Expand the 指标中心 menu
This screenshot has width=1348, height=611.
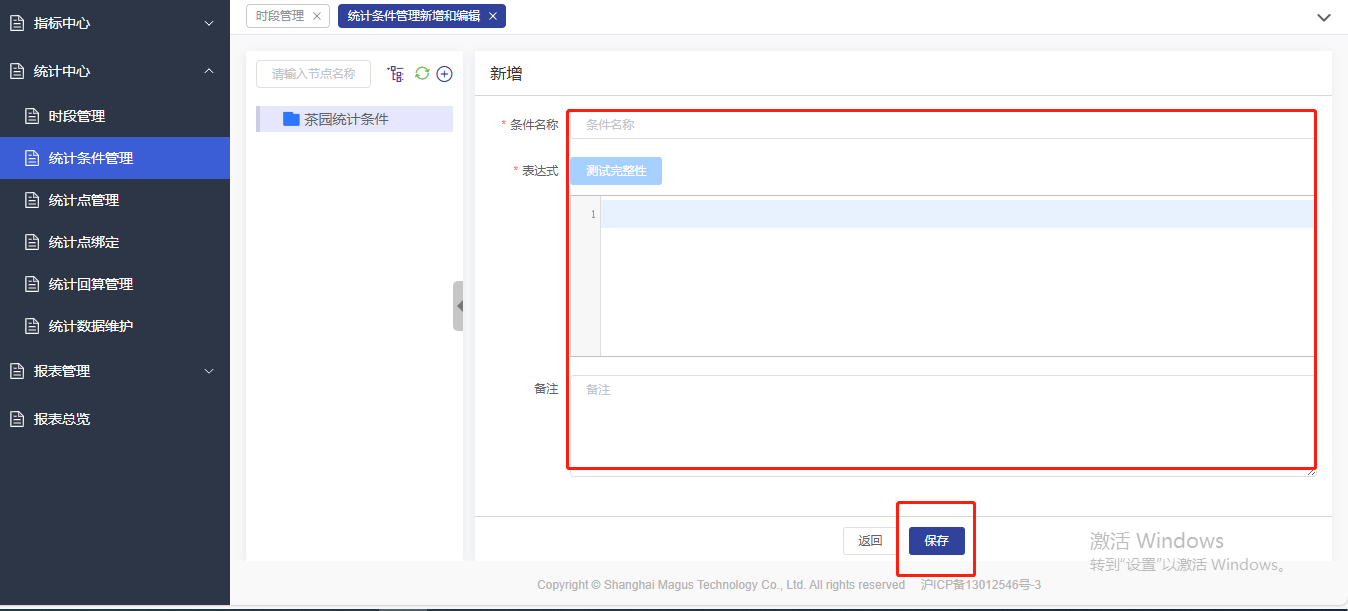(x=208, y=23)
